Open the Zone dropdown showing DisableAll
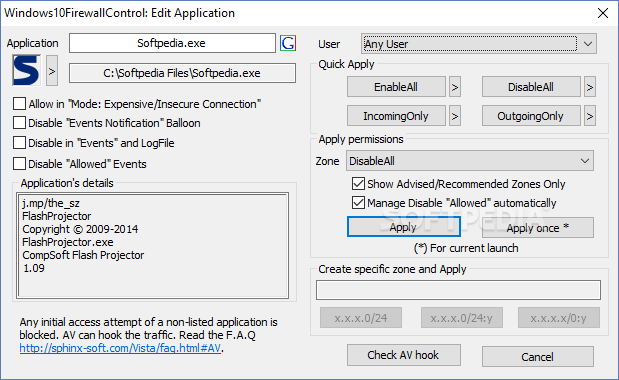Screen dimensions: 619x380 [470, 161]
